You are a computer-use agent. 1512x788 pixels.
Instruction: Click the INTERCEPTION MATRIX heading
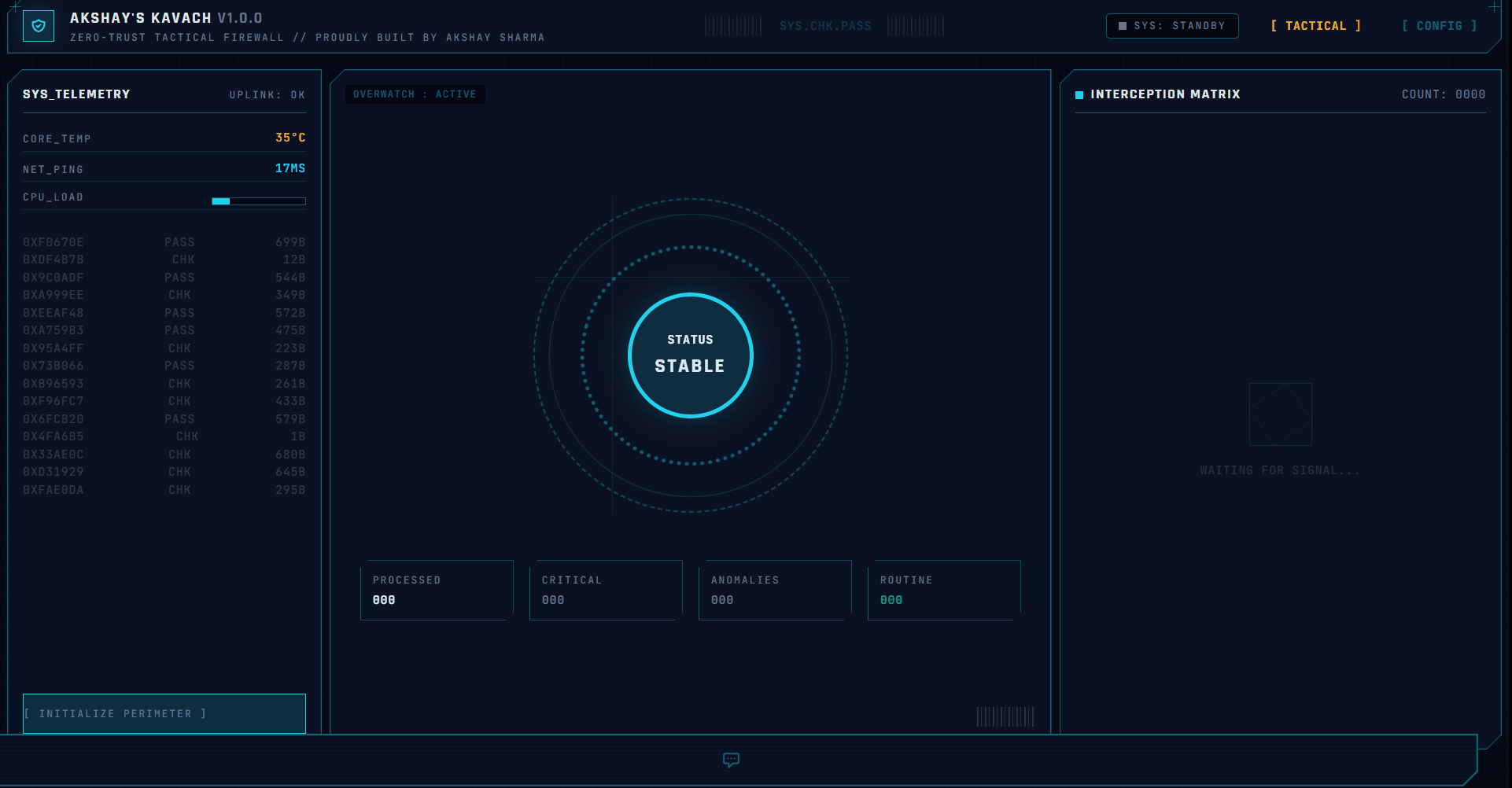[1165, 94]
